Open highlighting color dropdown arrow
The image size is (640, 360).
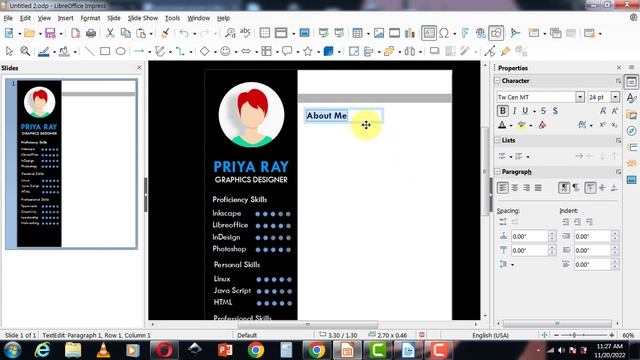[531, 126]
